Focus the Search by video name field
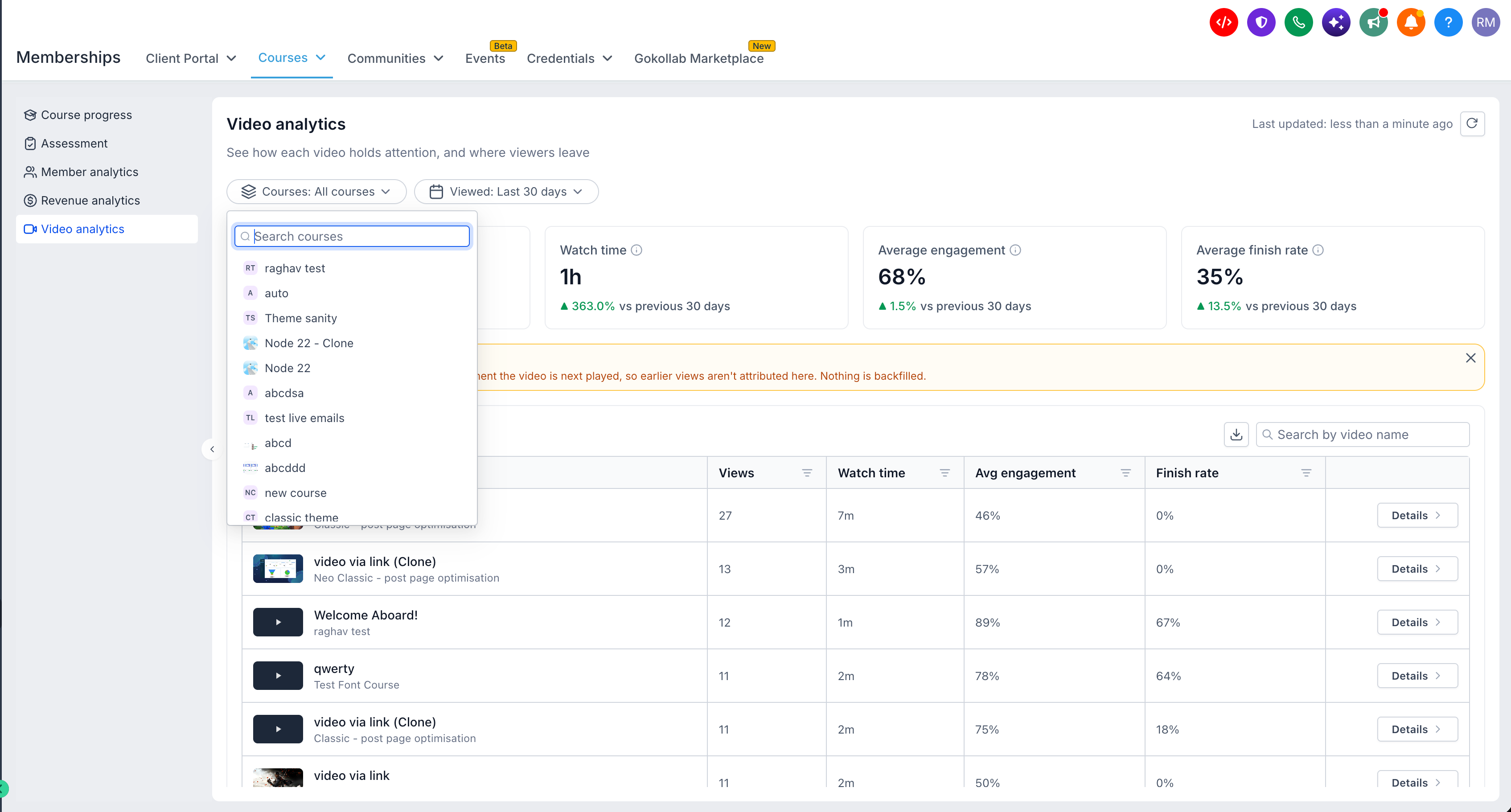The width and height of the screenshot is (1511, 812). [x=1363, y=435]
